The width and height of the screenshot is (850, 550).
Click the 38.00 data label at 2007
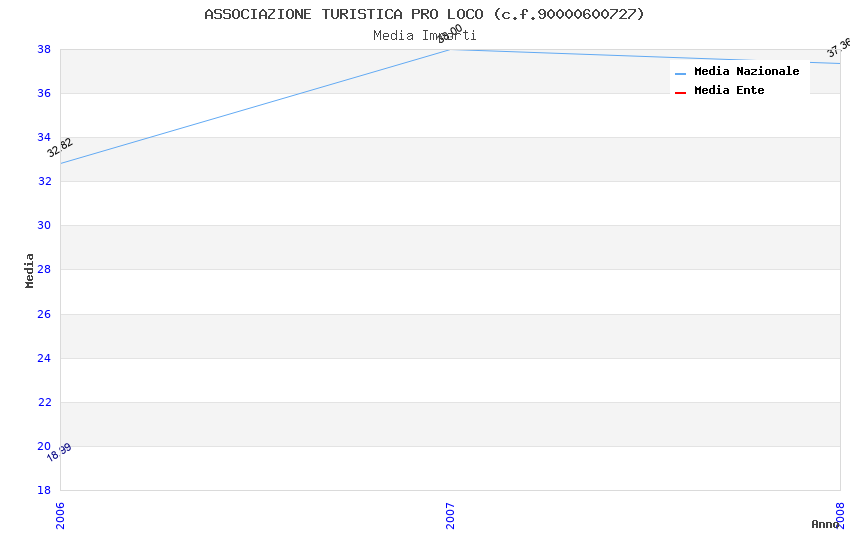coord(450,34)
